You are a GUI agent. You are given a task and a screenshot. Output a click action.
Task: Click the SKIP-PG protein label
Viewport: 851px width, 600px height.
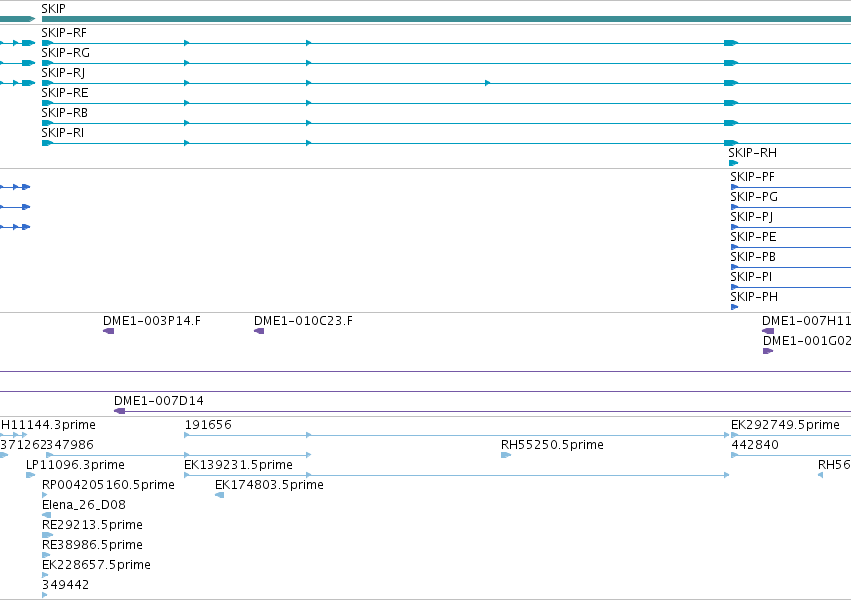coord(754,197)
